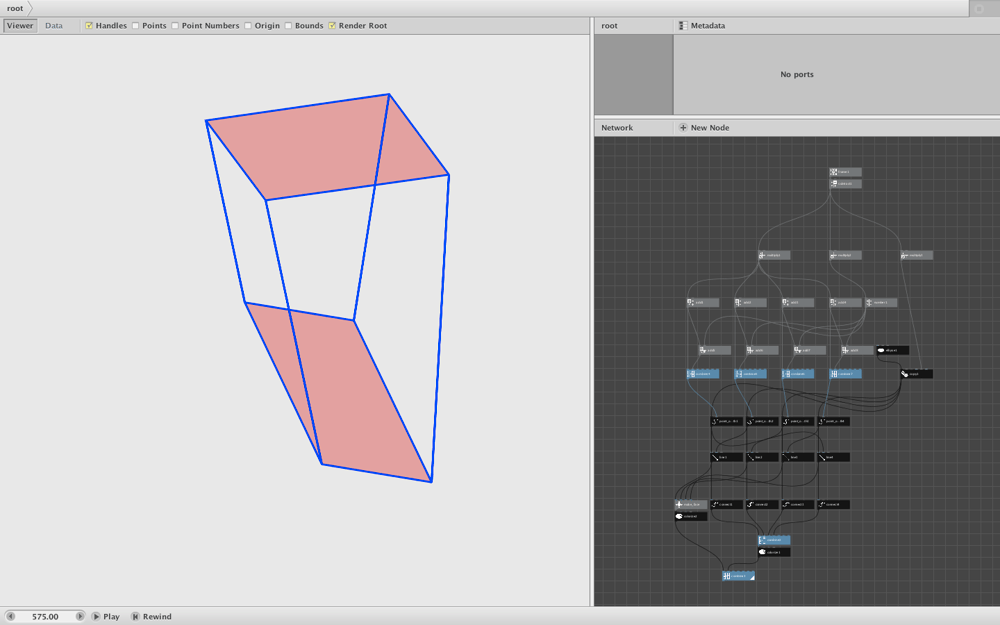This screenshot has width=1000, height=625.
Task: Select the connect2 node
Action: pyautogui.click(x=763, y=504)
